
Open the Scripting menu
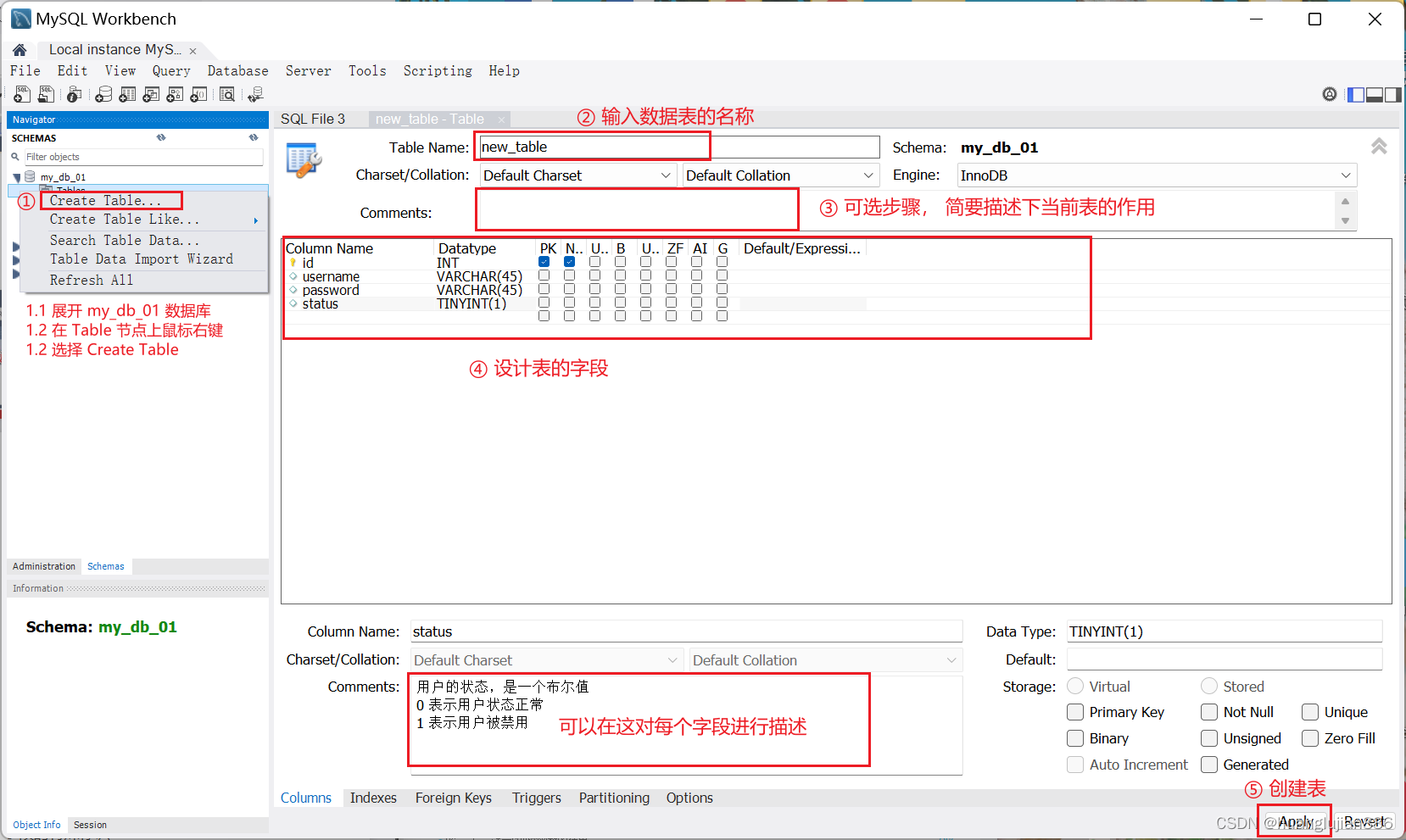(x=438, y=71)
